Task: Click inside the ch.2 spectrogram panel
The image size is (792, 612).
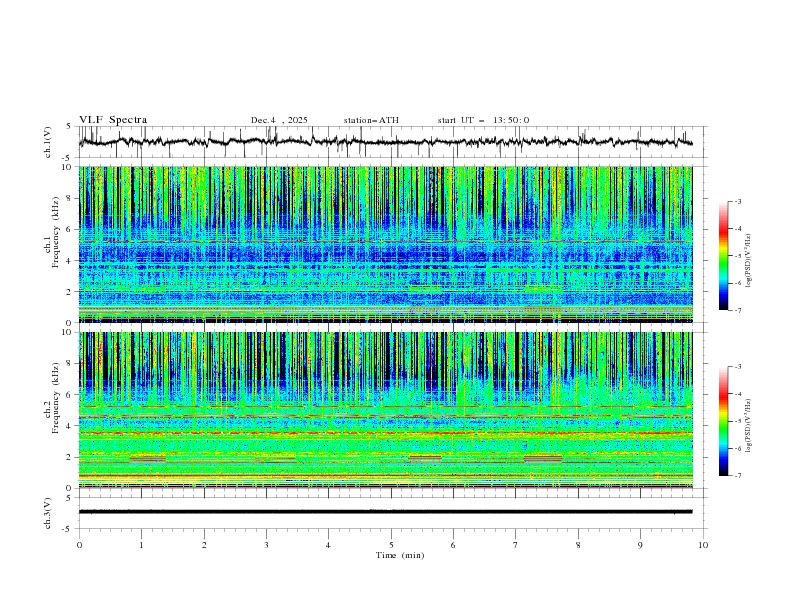Action: 385,410
